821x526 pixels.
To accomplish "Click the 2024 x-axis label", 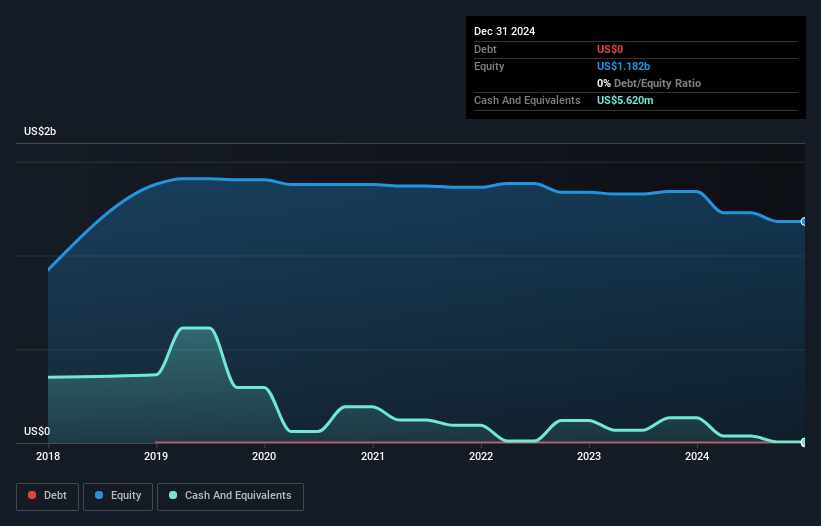I will [697, 457].
